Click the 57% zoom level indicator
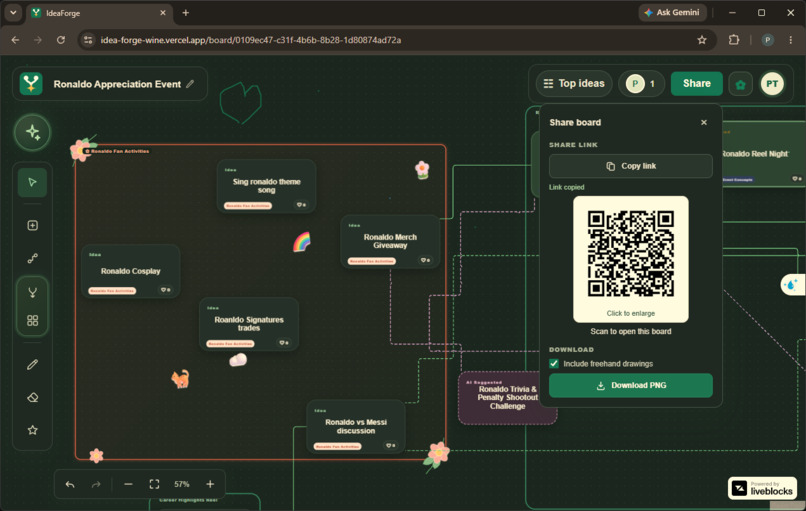This screenshot has height=511, width=806. pyautogui.click(x=181, y=484)
